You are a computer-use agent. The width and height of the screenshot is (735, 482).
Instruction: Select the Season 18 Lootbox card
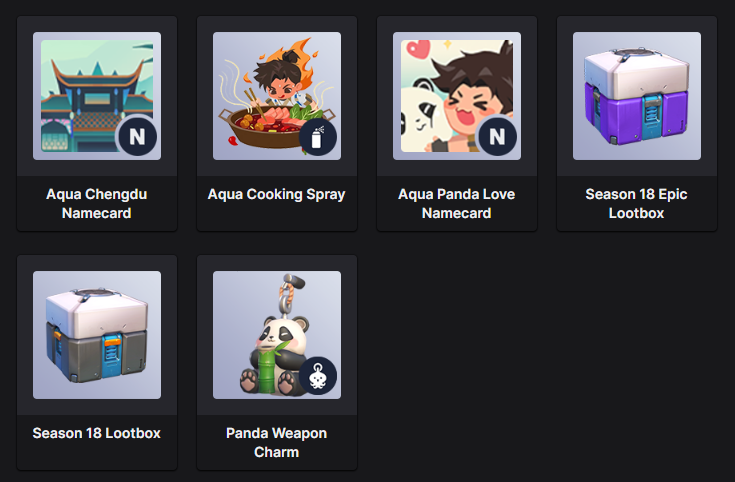[x=97, y=362]
